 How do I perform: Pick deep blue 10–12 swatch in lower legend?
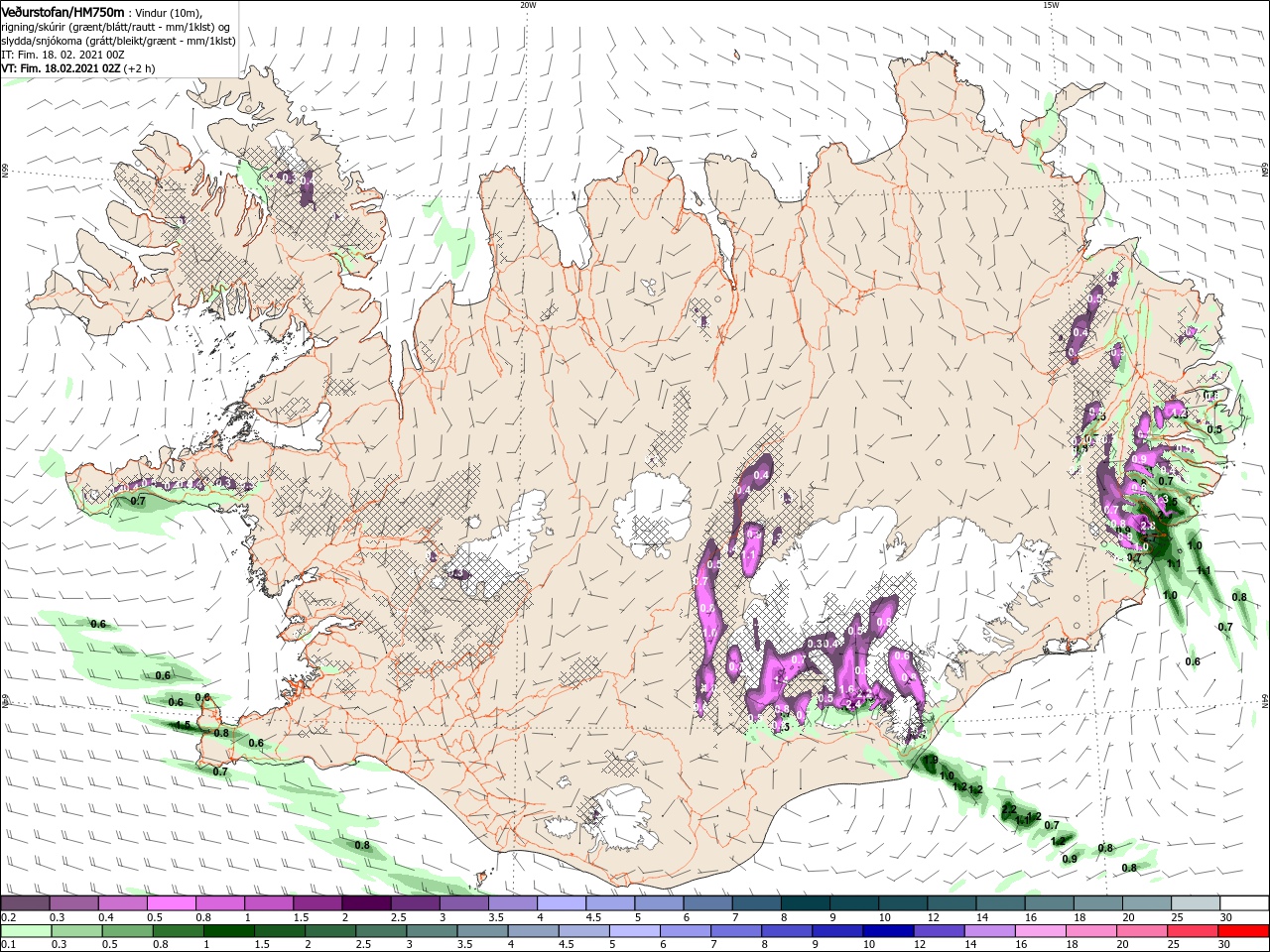click(887, 930)
